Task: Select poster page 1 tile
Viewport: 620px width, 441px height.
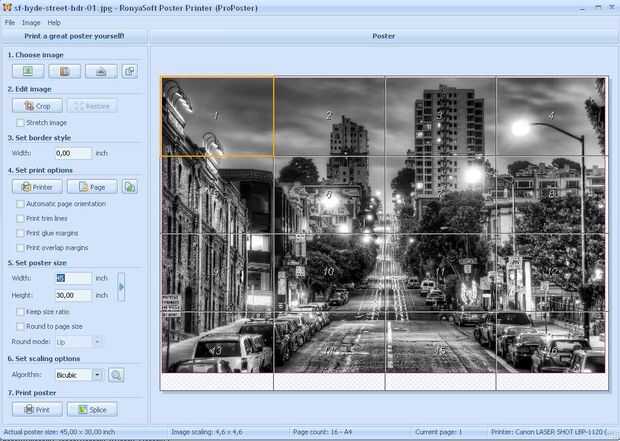Action: click(x=217, y=116)
